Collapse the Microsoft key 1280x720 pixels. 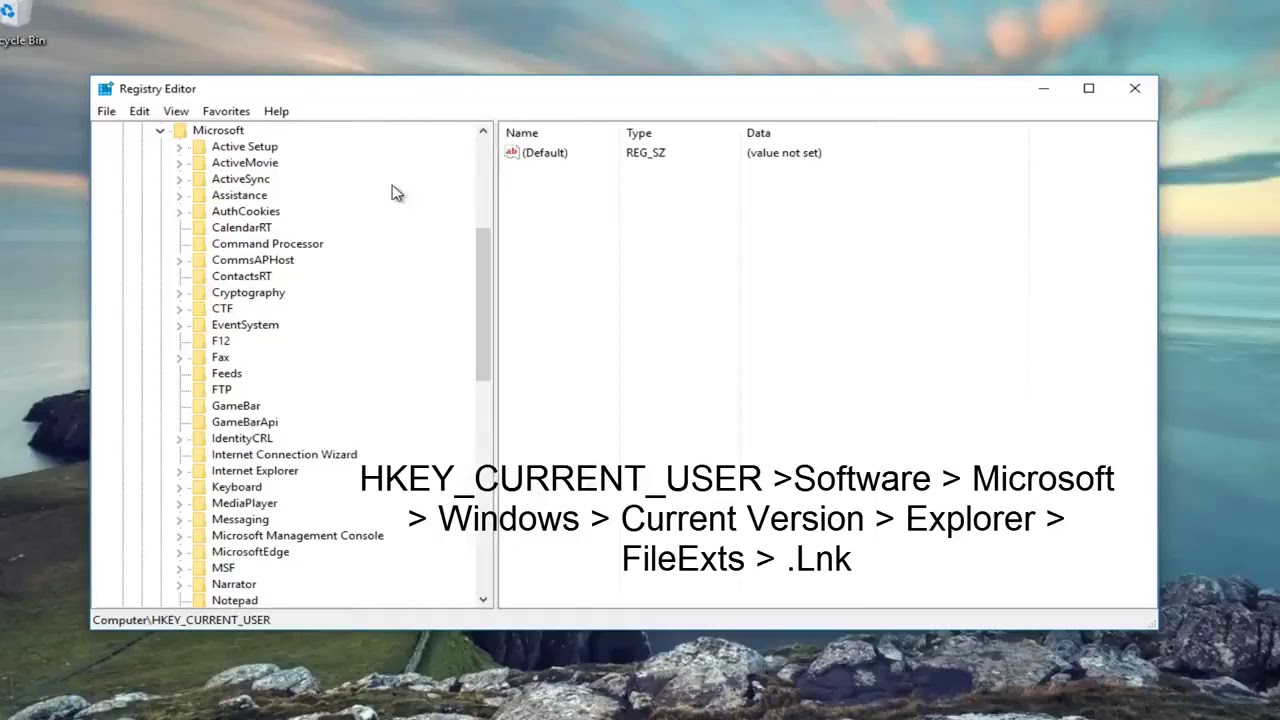tap(160, 131)
